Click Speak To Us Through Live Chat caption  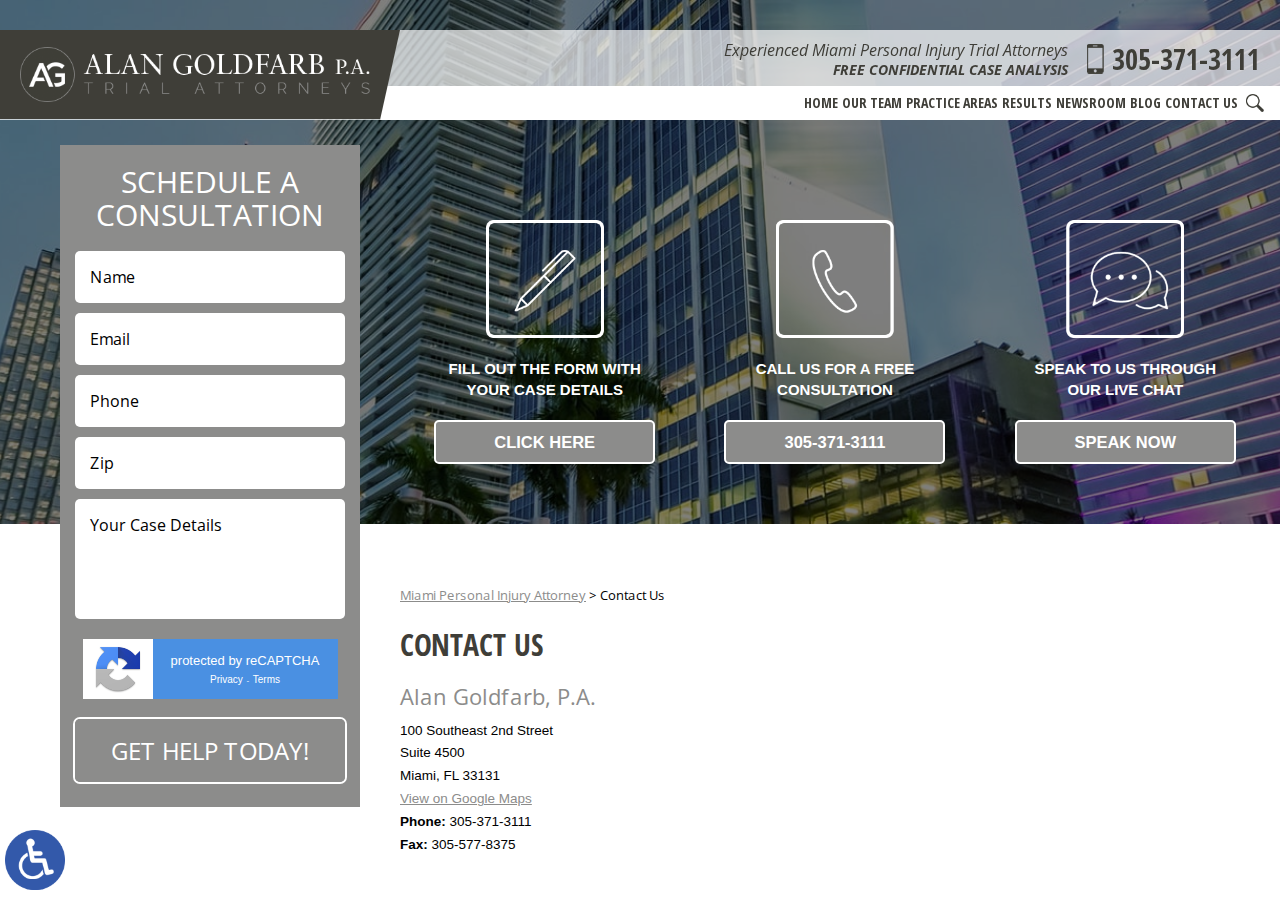[1125, 379]
